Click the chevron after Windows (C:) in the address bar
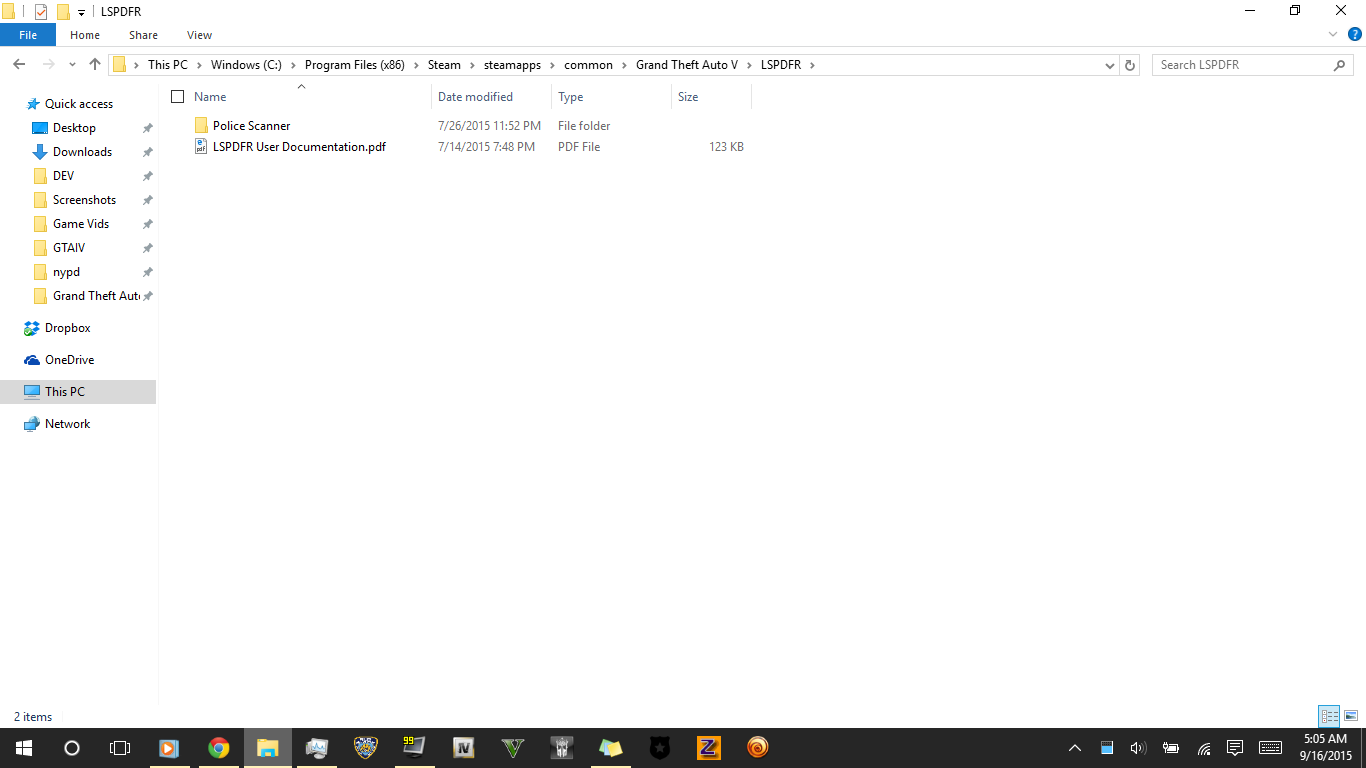1366x768 pixels. point(294,65)
